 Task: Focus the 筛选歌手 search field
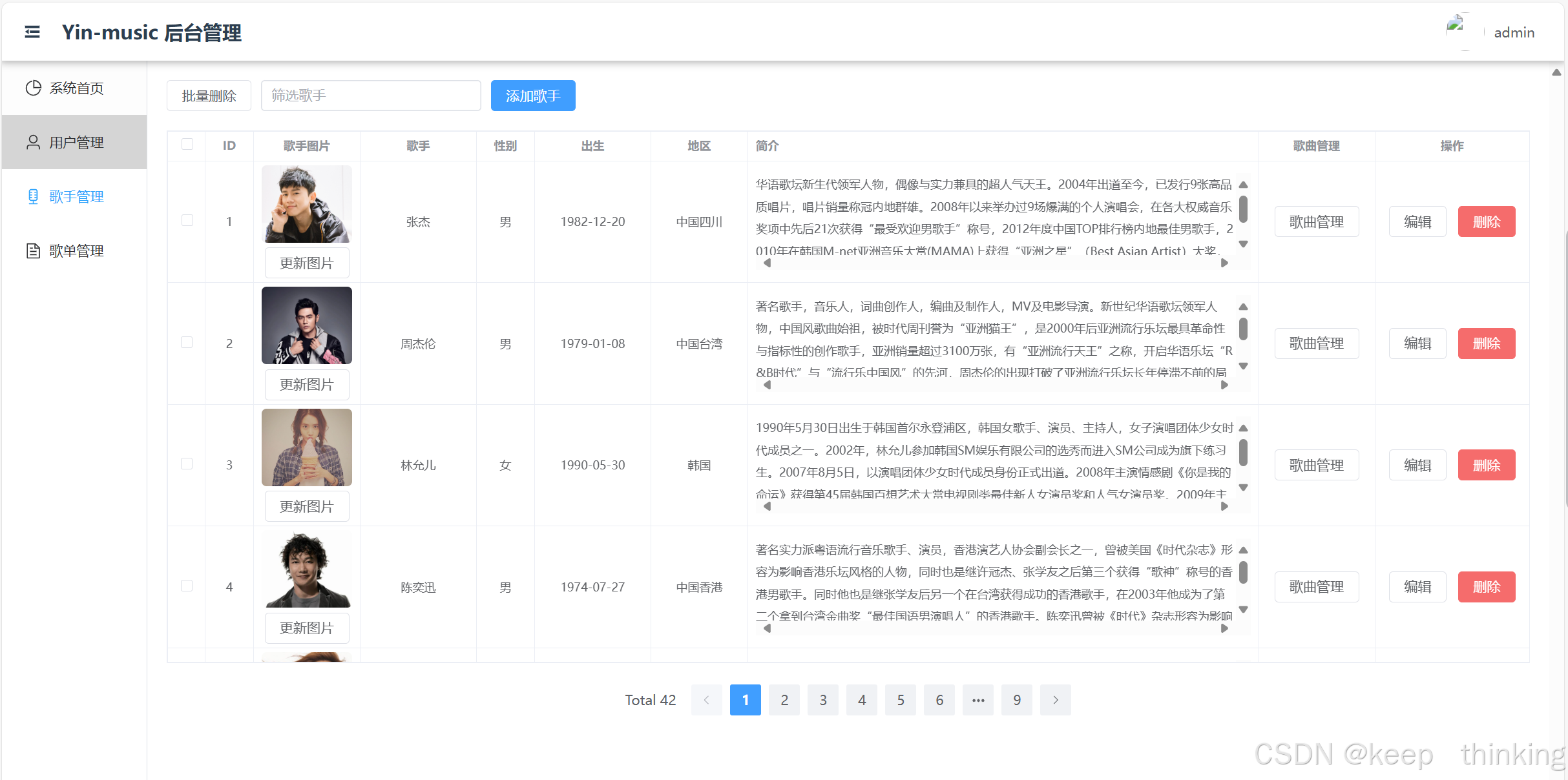pos(371,96)
